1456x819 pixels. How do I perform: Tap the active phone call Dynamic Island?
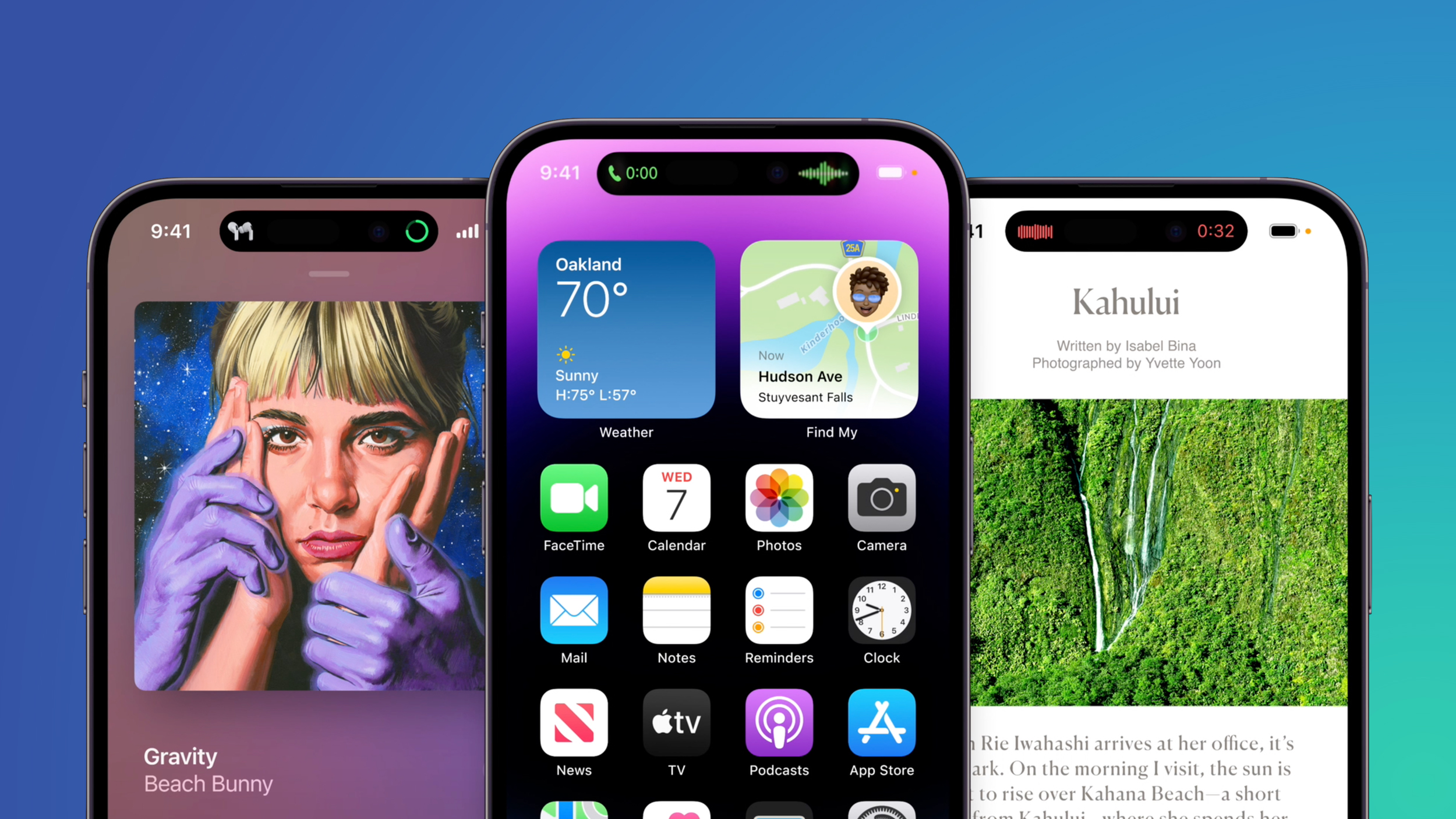728,172
